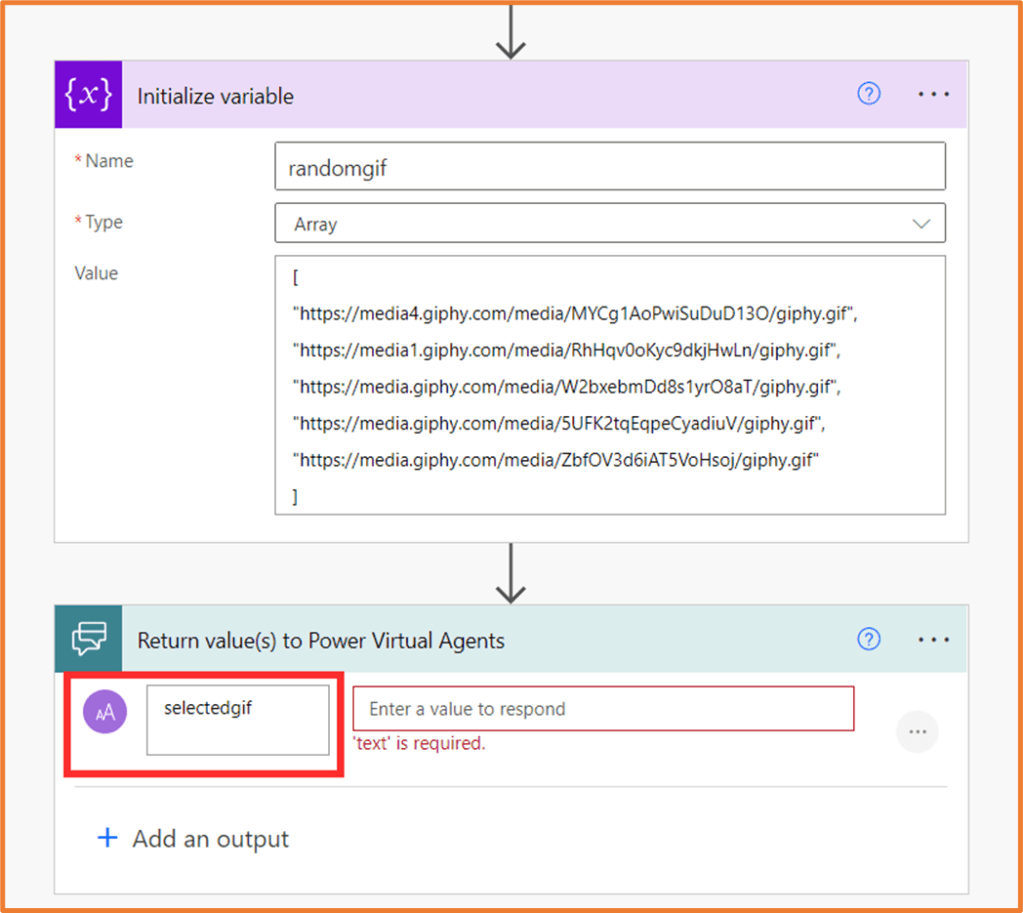This screenshot has height=913, width=1023.
Task: Open help for Initialize variable action
Action: (869, 94)
